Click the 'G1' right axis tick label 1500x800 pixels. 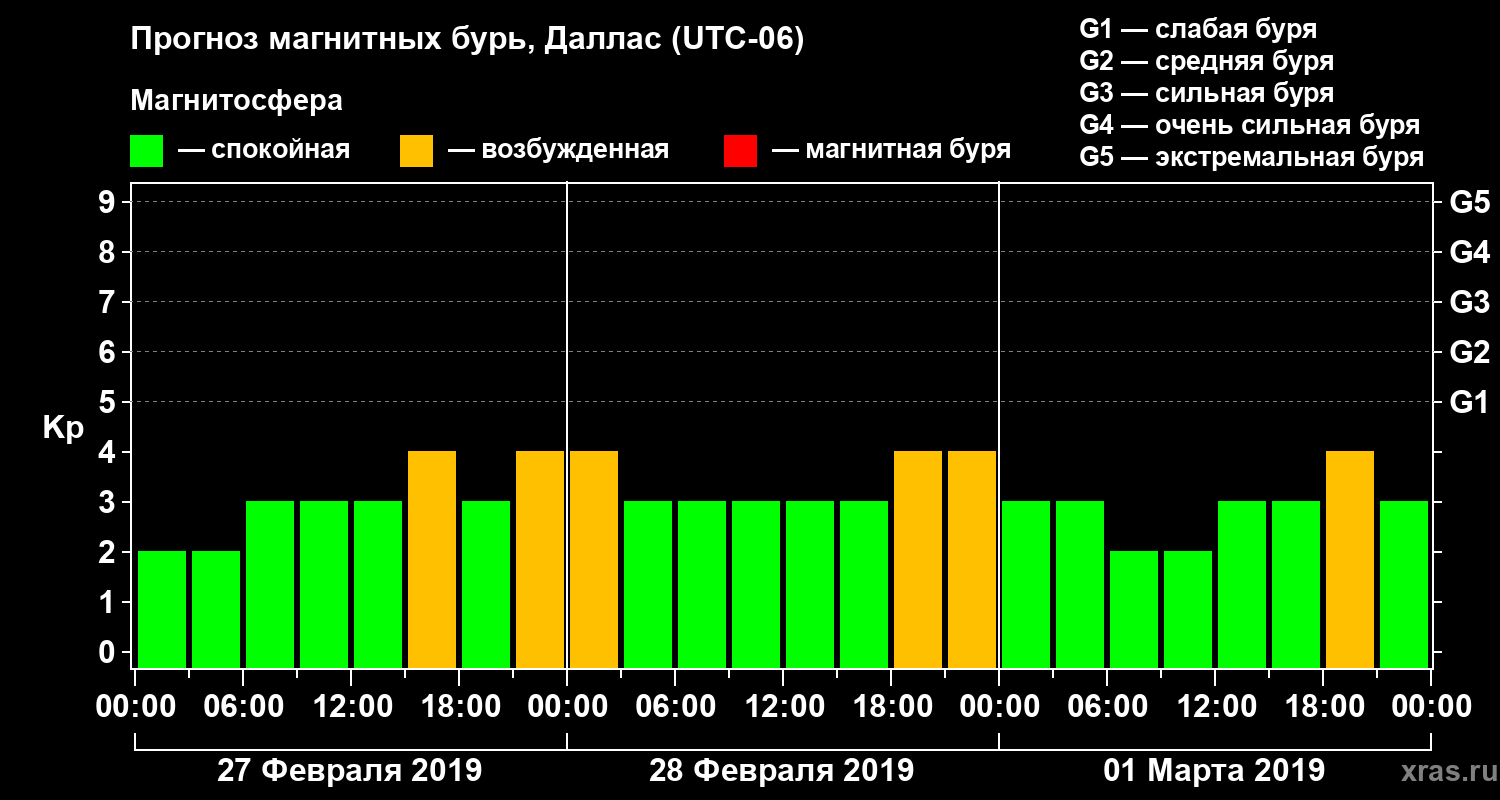pos(1470,403)
